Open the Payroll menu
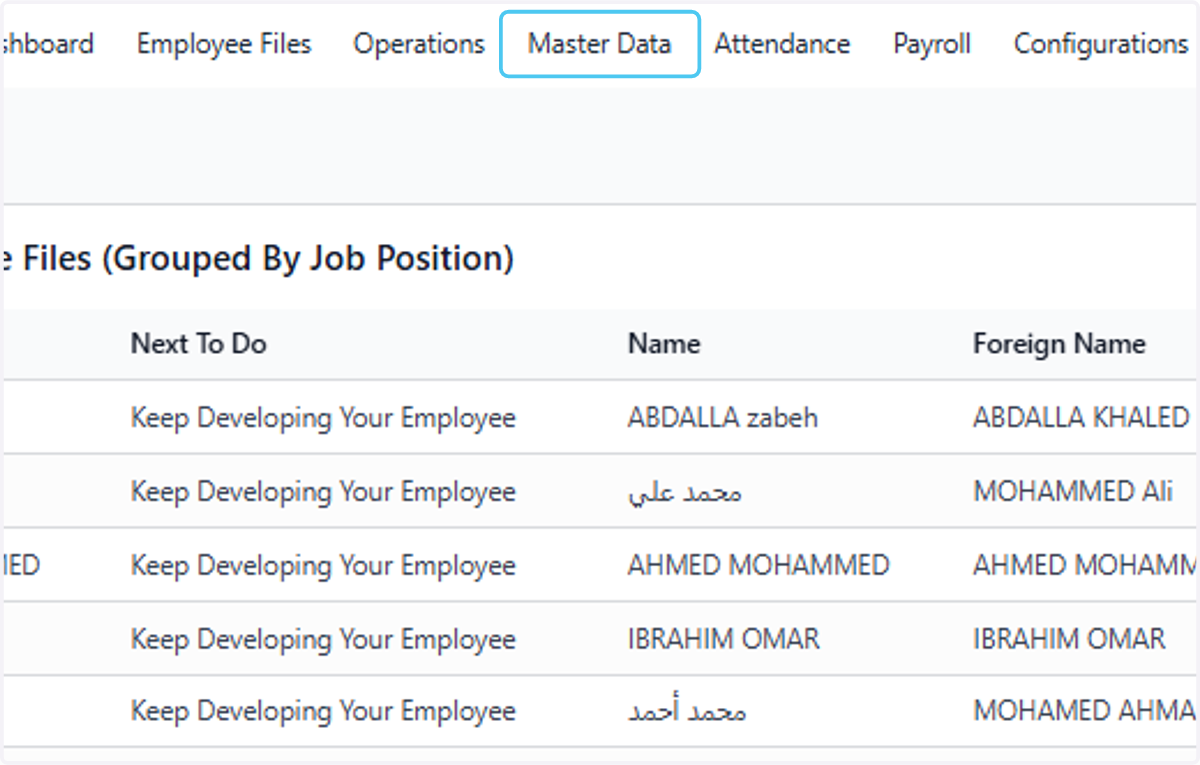This screenshot has height=765, width=1200. [932, 44]
